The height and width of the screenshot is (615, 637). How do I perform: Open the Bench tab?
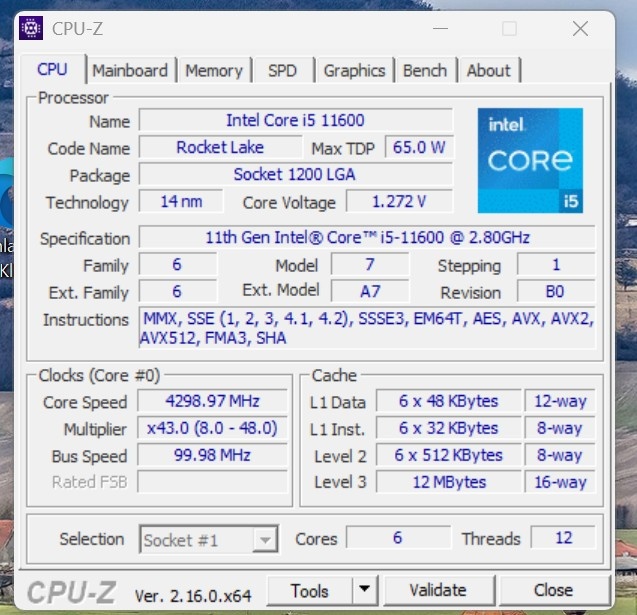(425, 71)
